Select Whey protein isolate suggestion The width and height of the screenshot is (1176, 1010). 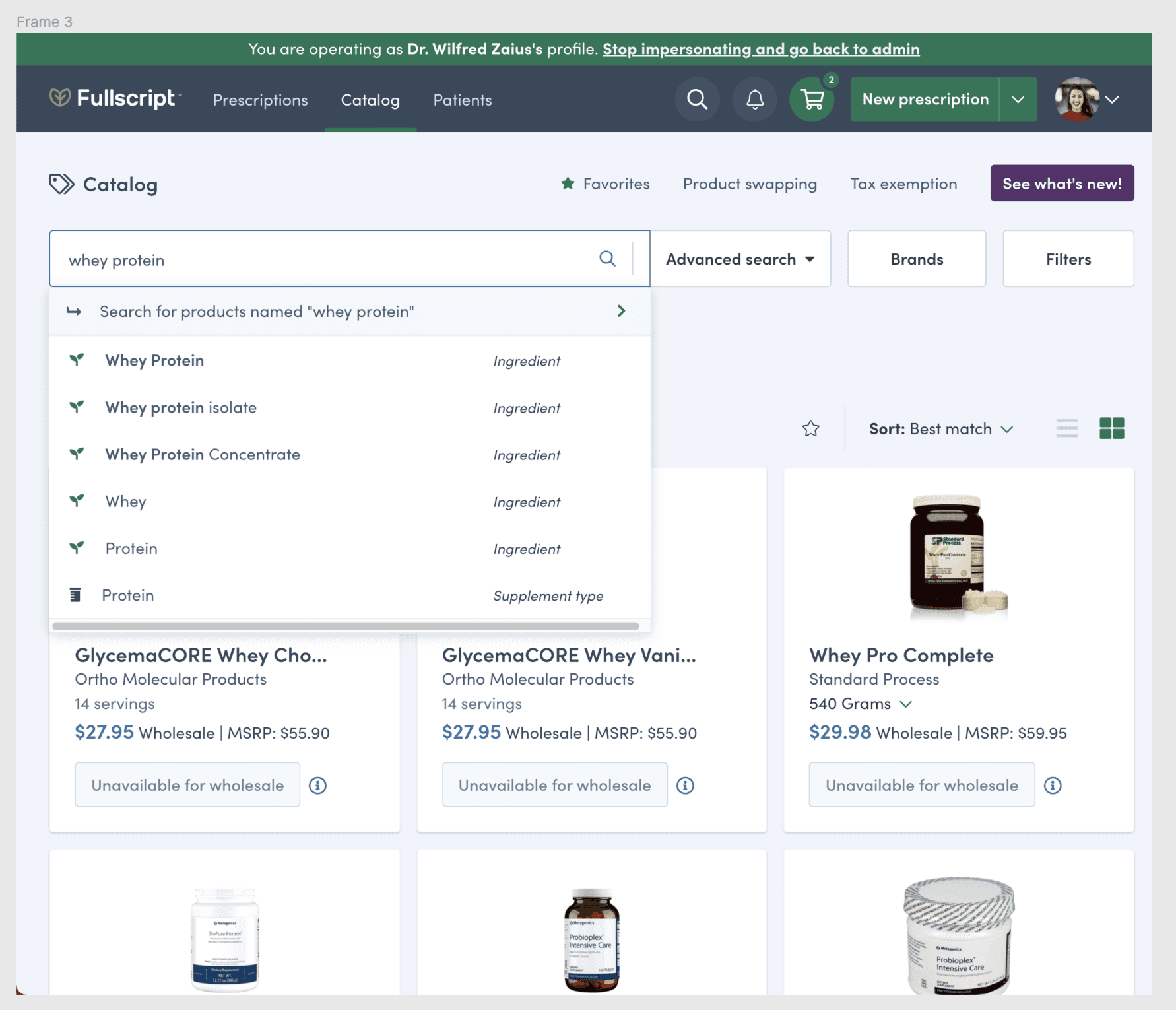click(350, 407)
